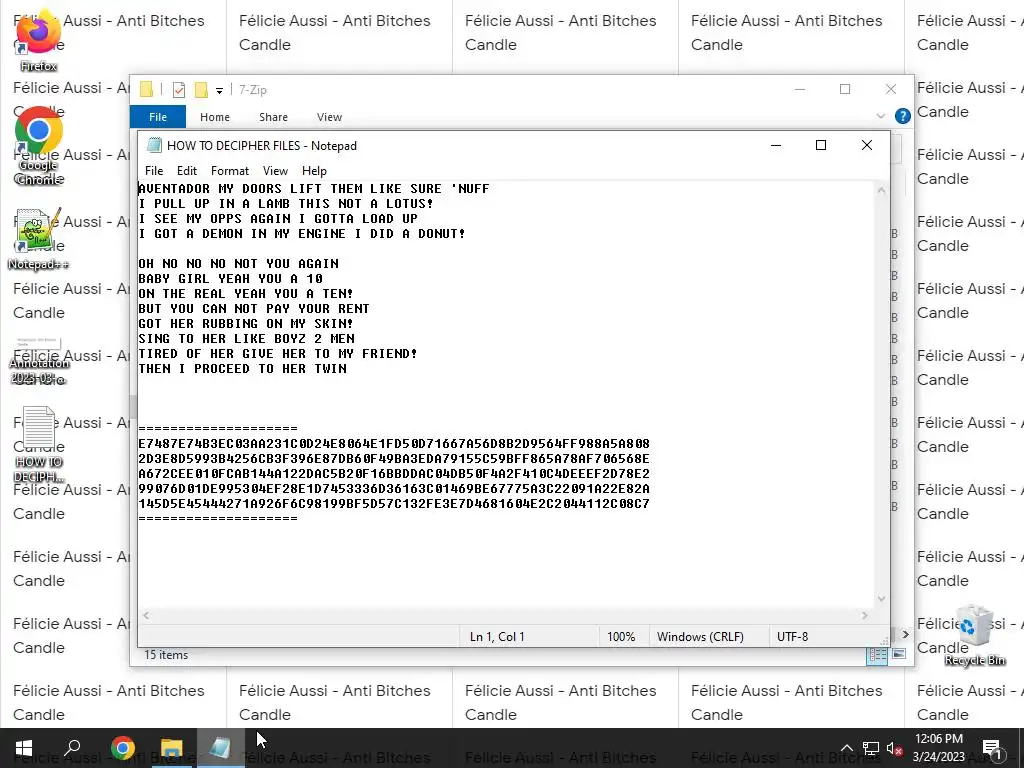
Task: Click line THEN I PROCEED TO HER TWIN
Action: tap(242, 369)
